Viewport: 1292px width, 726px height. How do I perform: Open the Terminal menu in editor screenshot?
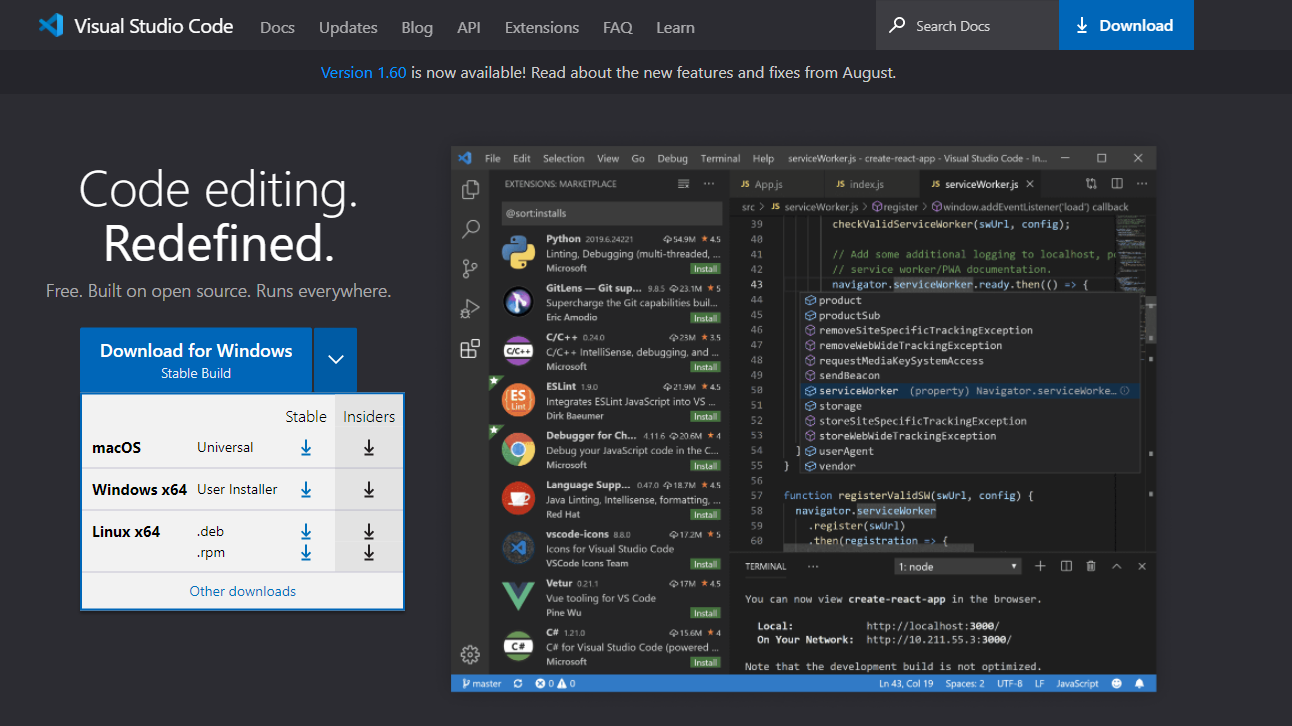pos(720,158)
